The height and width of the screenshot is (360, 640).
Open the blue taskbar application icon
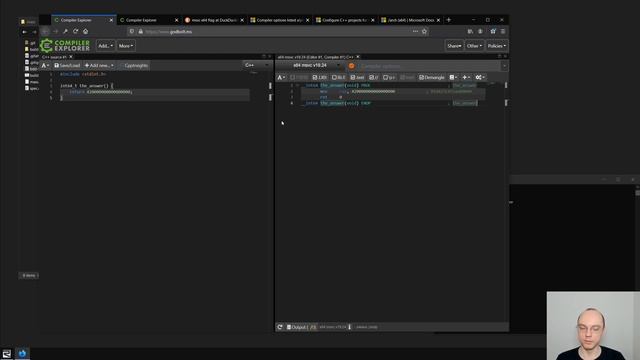22,353
